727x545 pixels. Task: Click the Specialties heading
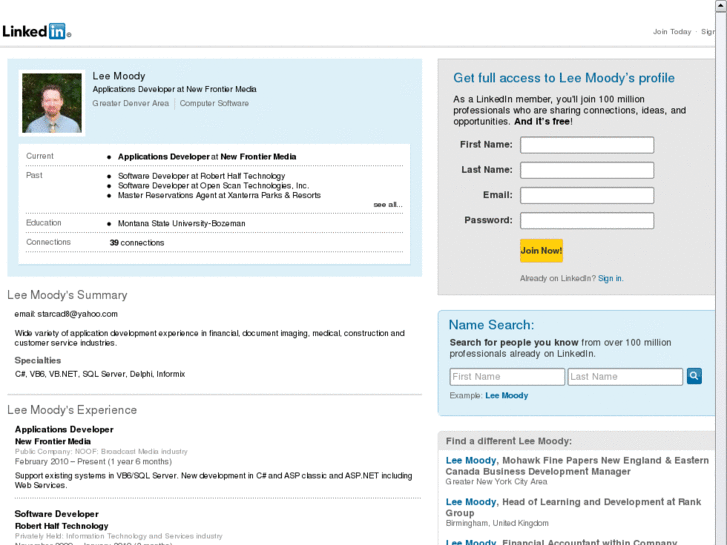click(x=38, y=360)
